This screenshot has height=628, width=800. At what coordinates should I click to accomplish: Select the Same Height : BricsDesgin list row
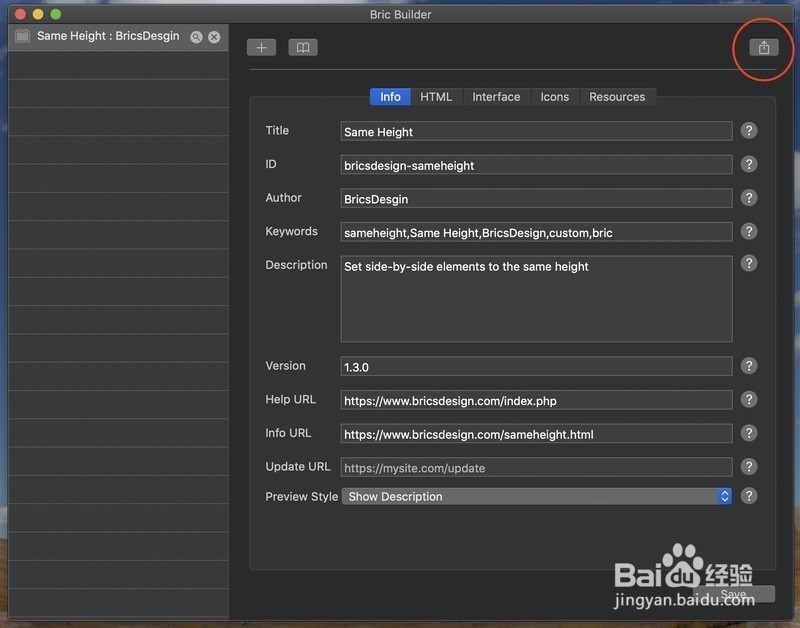tap(118, 37)
